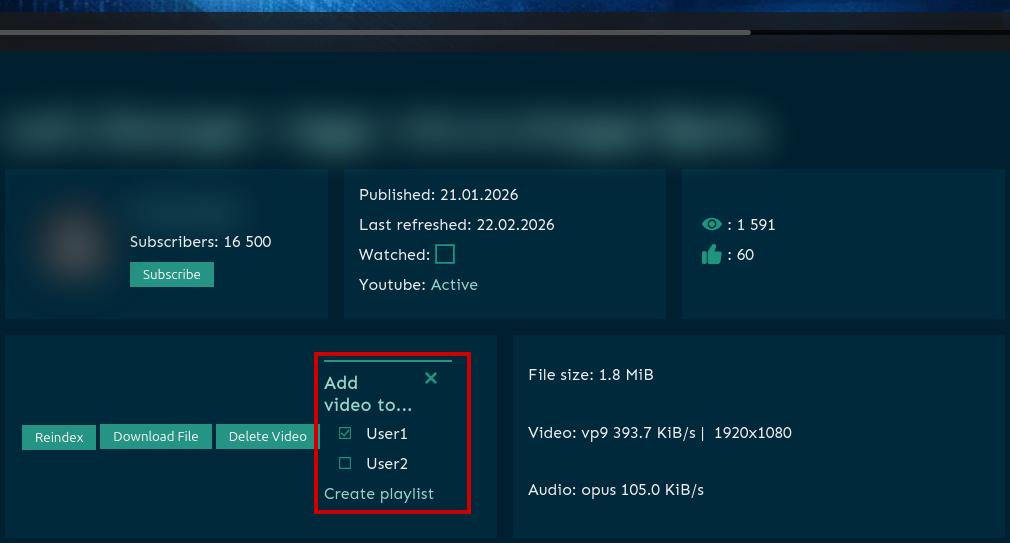Click the thumbs up likes icon
Image resolution: width=1010 pixels, height=543 pixels.
[711, 255]
